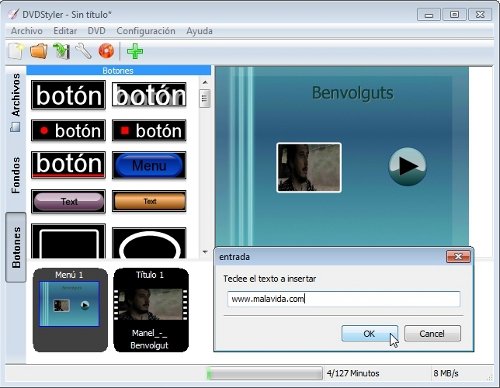Switch to the Fondos side tab
Viewport: 500px width, 388px height.
(16, 175)
